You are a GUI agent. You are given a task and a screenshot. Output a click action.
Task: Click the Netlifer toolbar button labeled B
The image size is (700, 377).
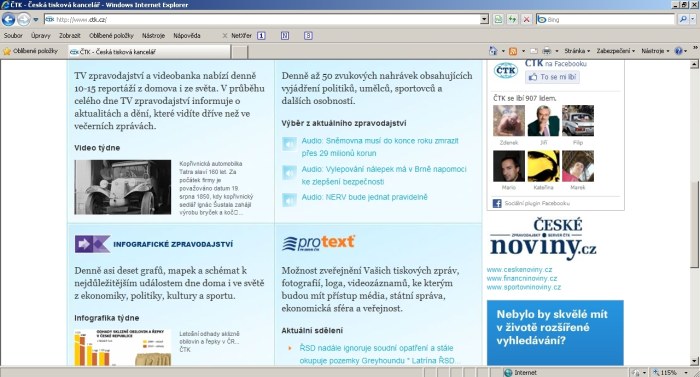308,36
